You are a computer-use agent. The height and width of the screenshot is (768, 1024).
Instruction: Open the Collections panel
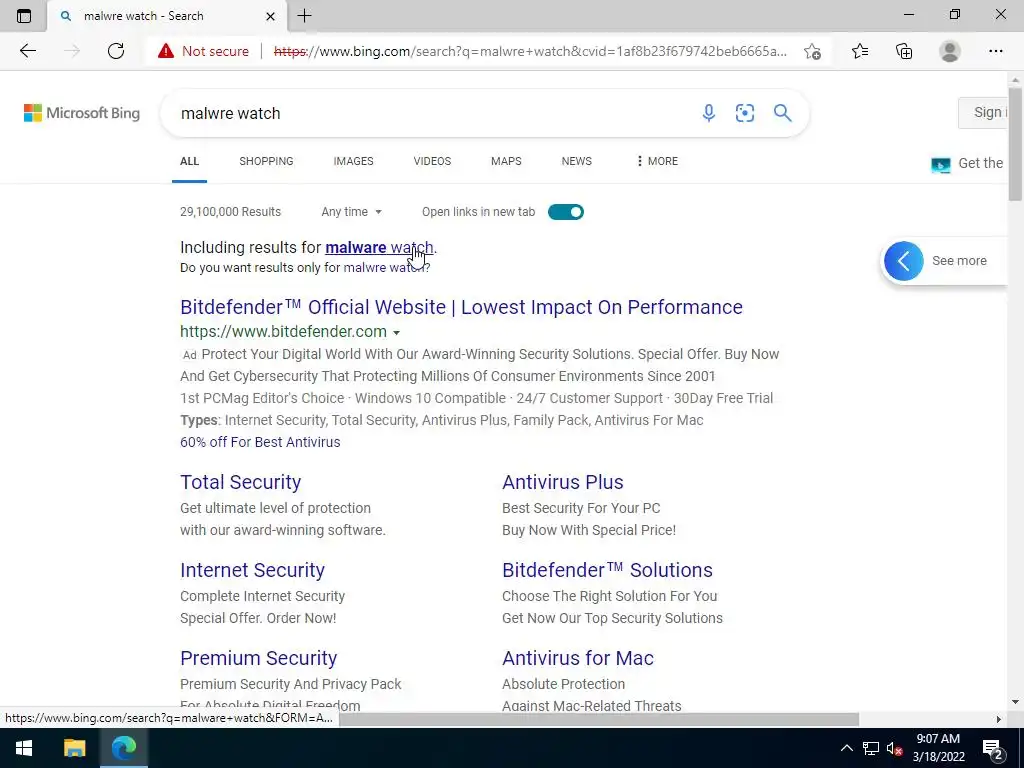coord(904,51)
